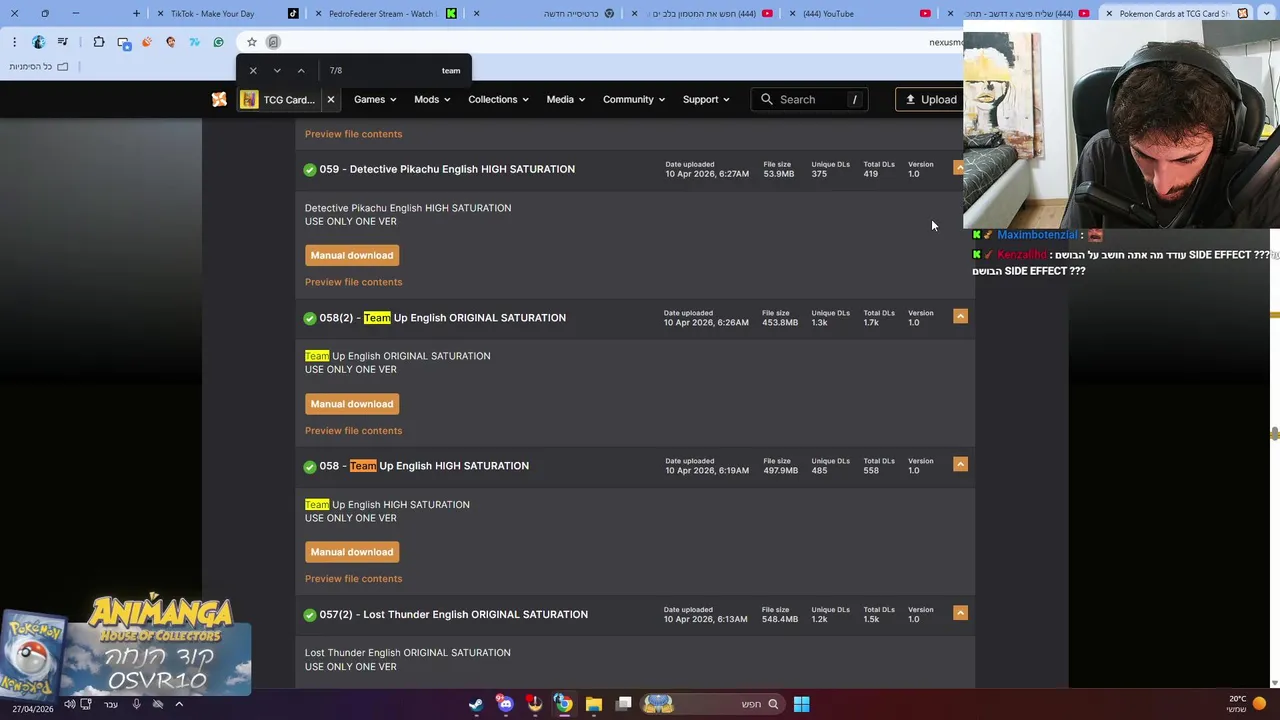Viewport: 1280px width, 720px height.
Task: Open Steam from the taskbar
Action: 476,704
